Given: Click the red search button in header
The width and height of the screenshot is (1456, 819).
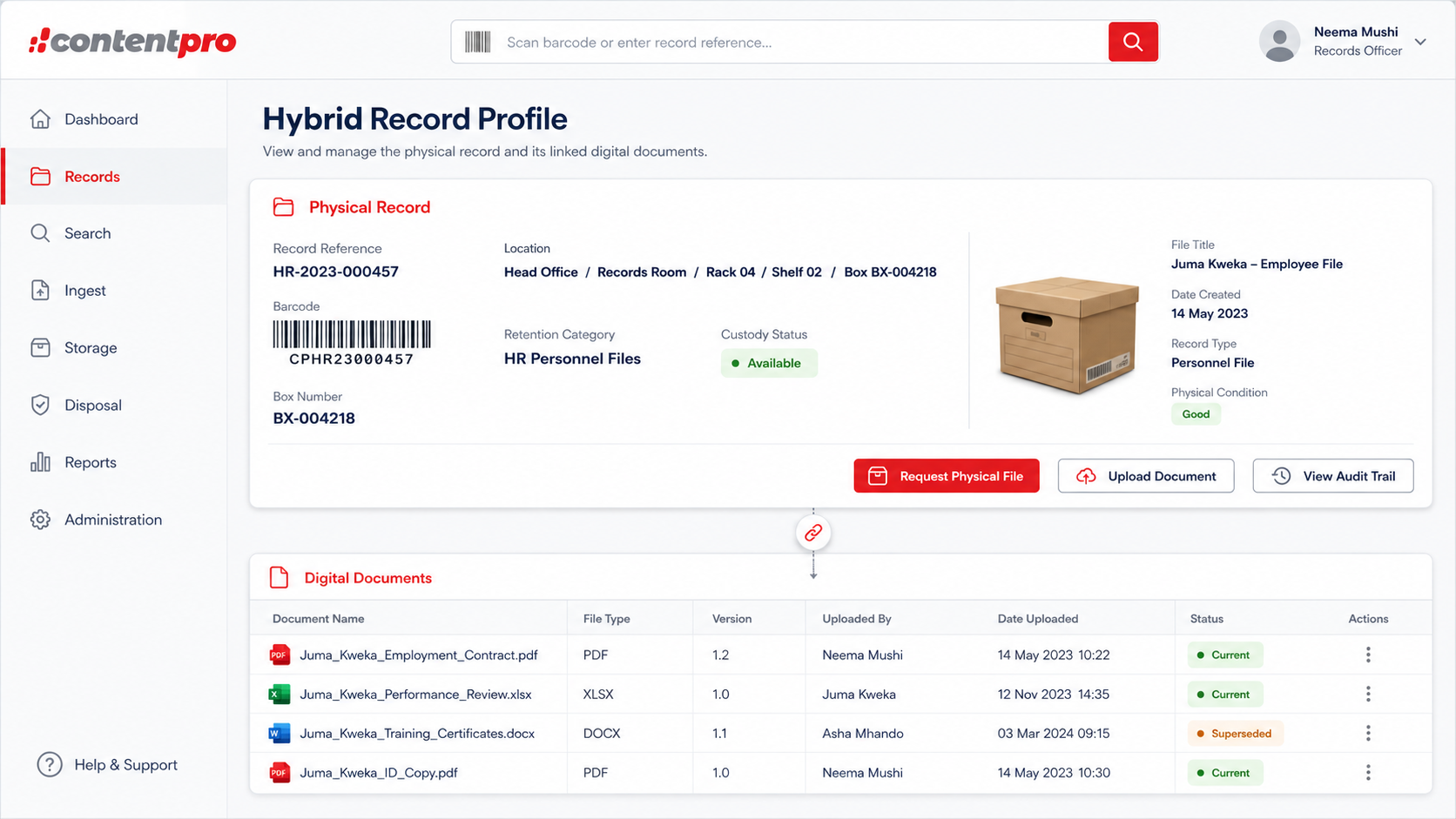Looking at the screenshot, I should click(1133, 42).
